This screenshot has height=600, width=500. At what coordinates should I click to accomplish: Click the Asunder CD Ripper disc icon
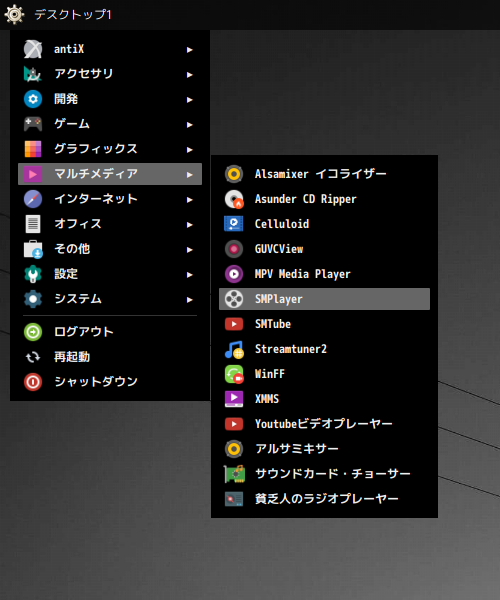coord(234,199)
